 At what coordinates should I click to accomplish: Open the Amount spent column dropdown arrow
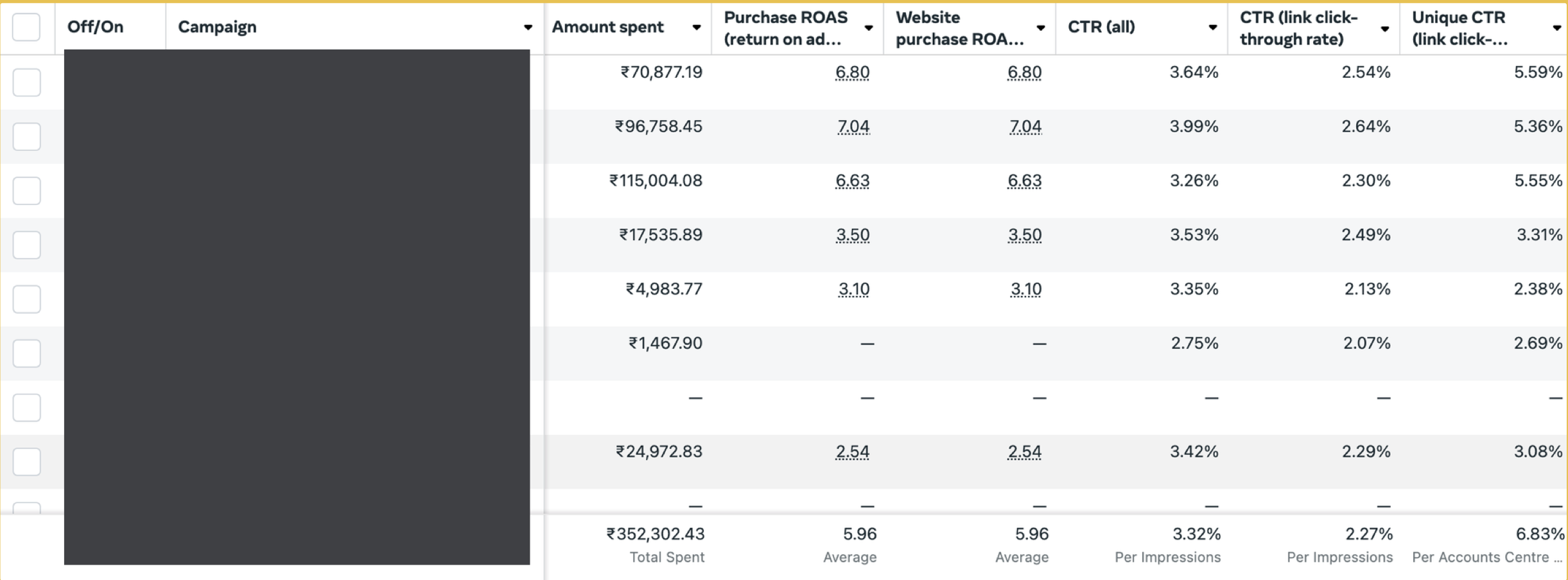click(x=697, y=28)
